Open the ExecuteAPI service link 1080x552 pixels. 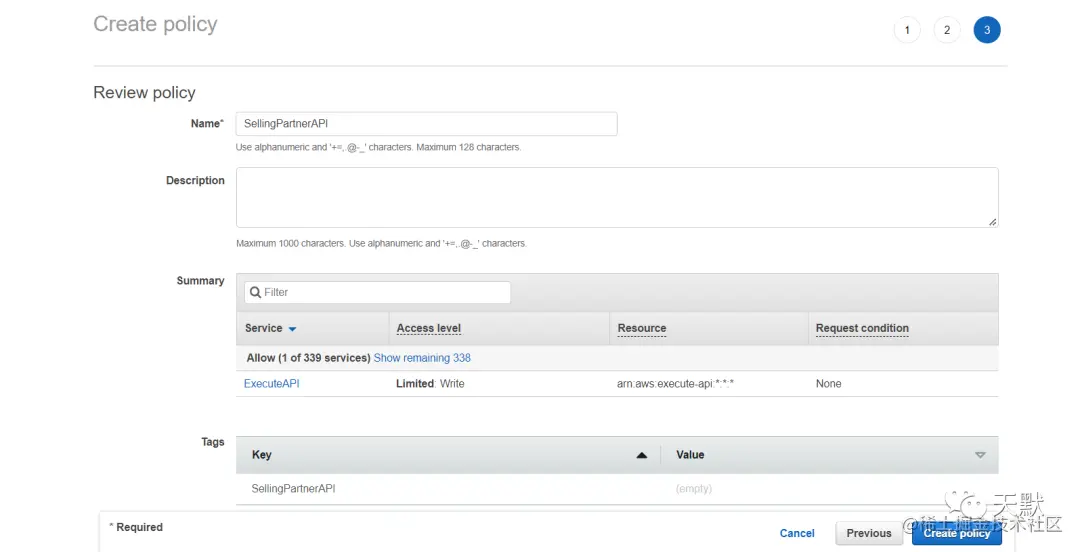tap(271, 384)
